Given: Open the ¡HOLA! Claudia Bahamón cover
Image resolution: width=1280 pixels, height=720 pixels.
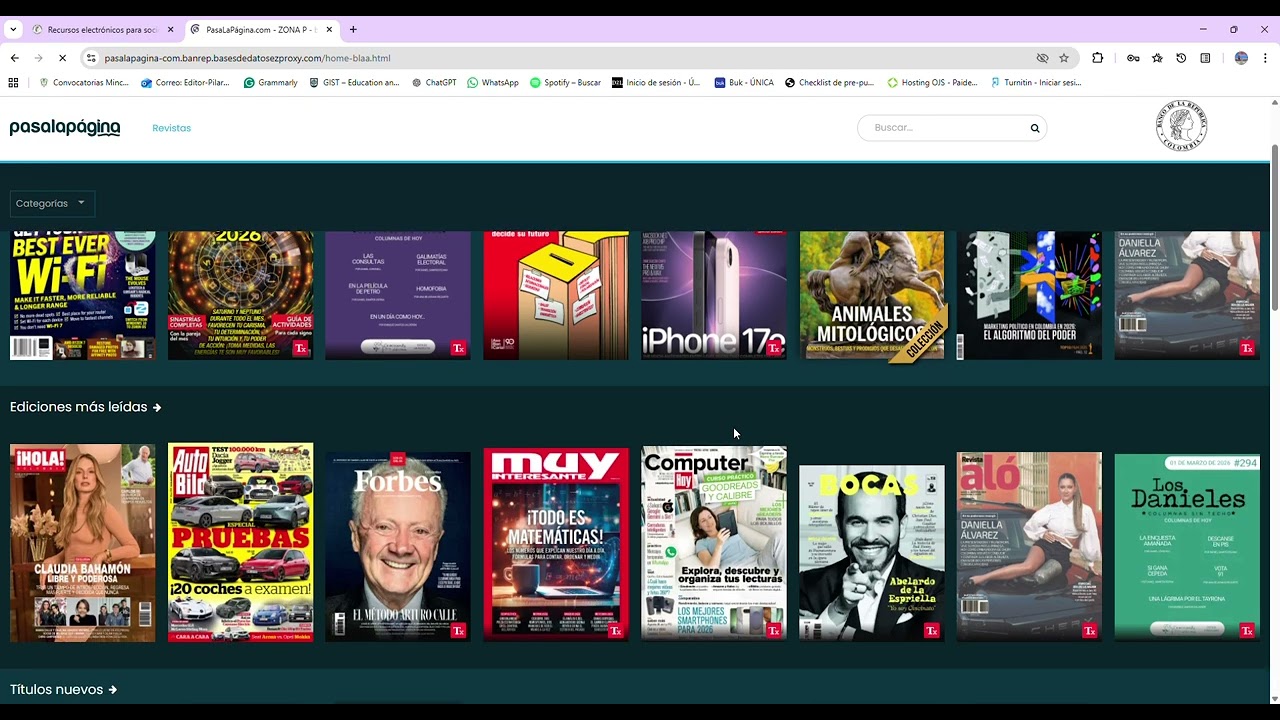Looking at the screenshot, I should tap(83, 543).
